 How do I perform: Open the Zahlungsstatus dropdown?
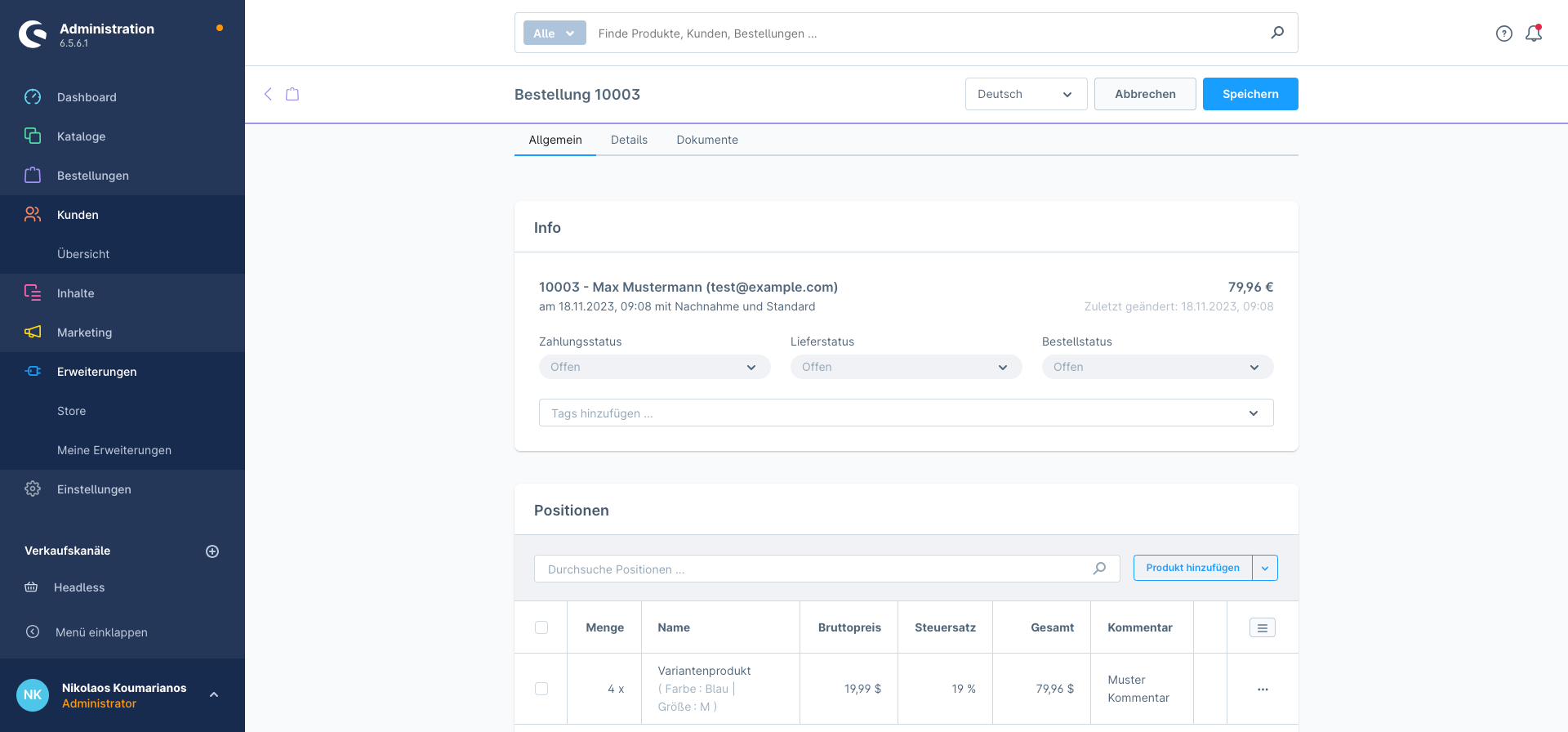pos(654,367)
